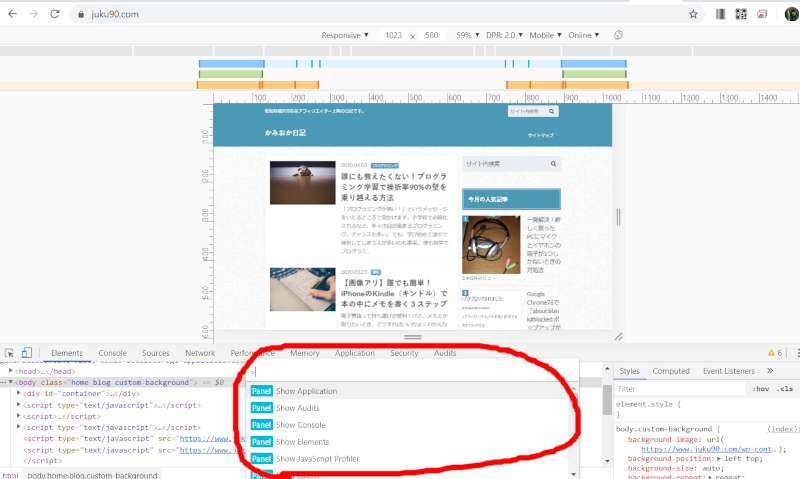
Task: Open the Responsive device dropdown
Action: pos(344,35)
